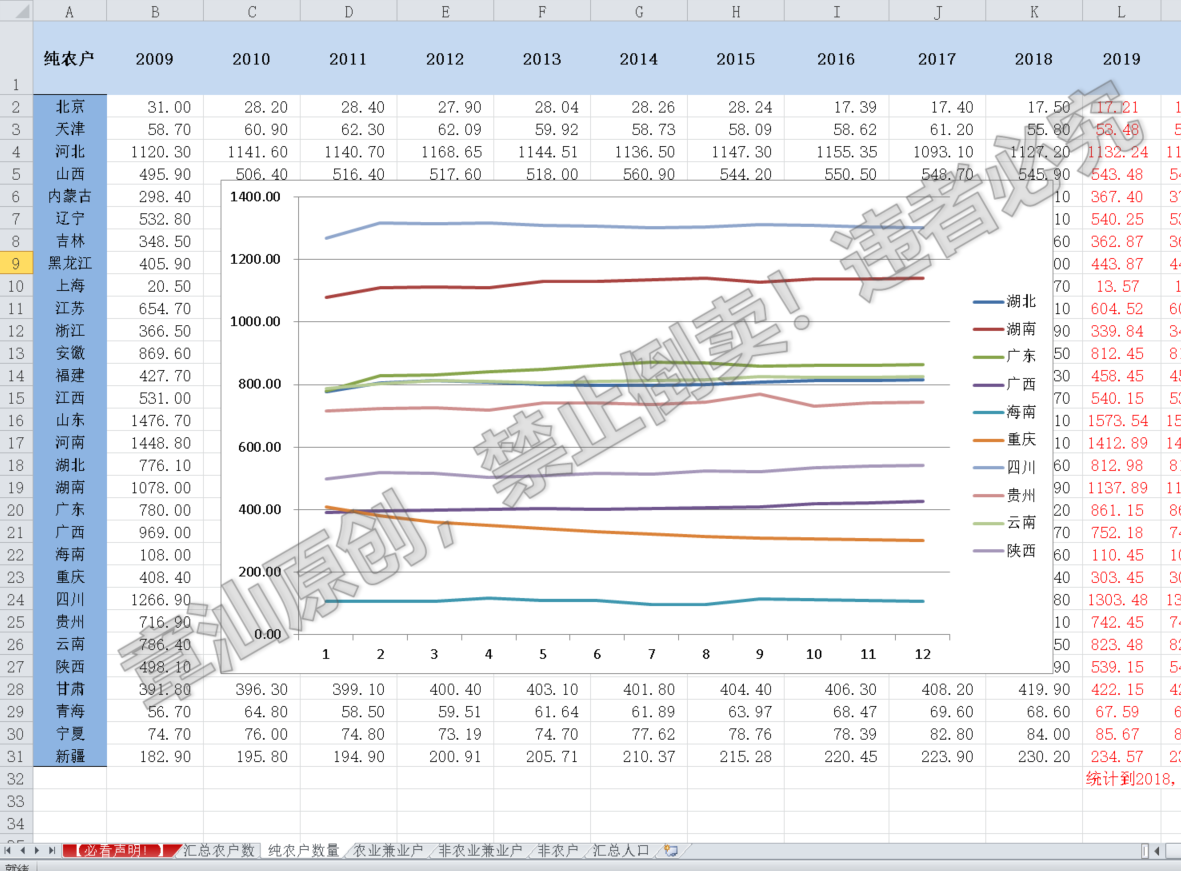Click the red value 85.67

[1121, 734]
